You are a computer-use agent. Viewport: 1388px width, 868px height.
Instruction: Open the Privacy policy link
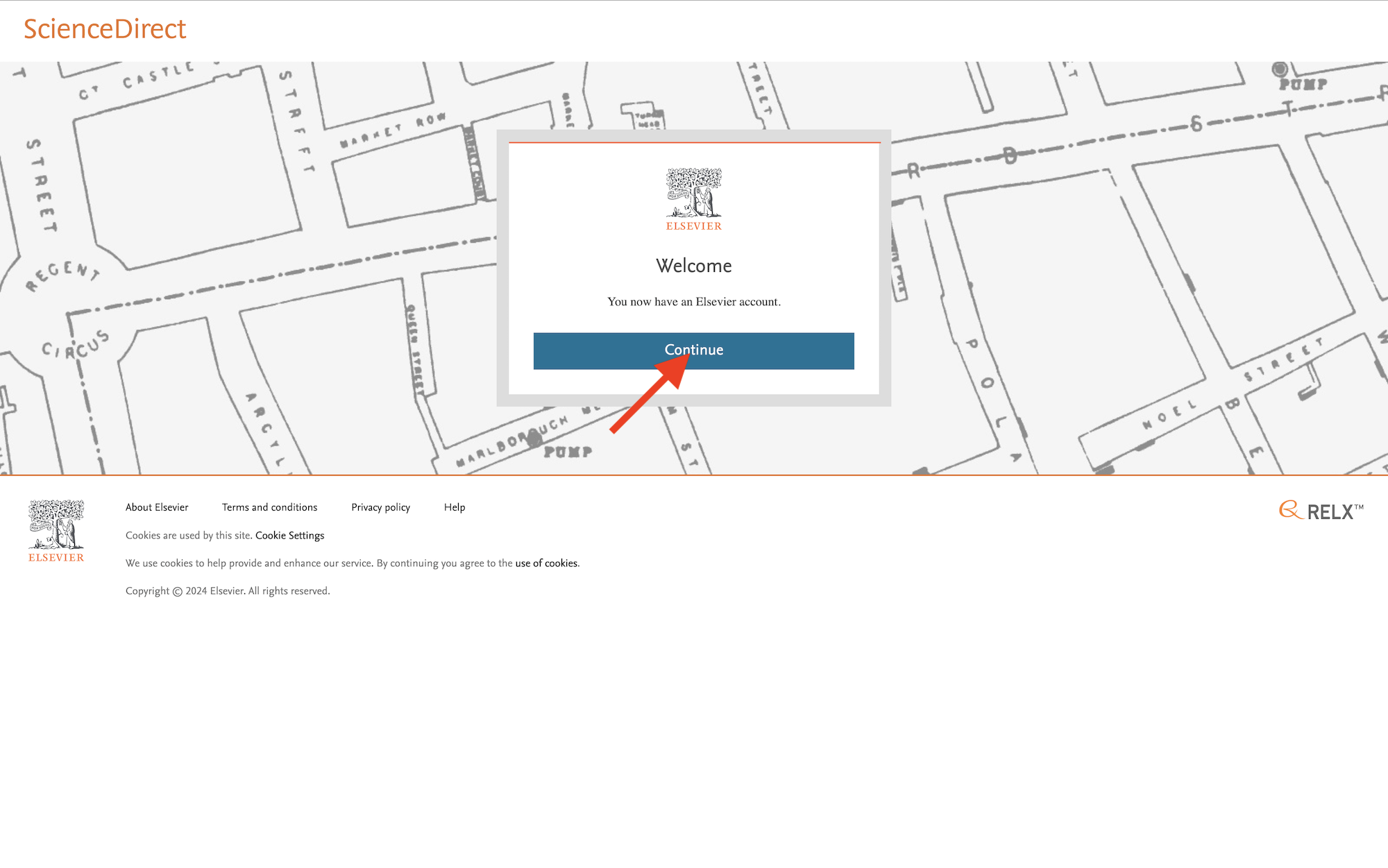380,507
